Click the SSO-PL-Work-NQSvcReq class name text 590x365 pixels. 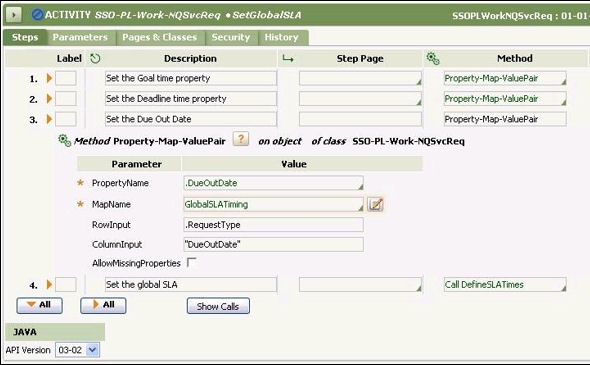(x=409, y=141)
